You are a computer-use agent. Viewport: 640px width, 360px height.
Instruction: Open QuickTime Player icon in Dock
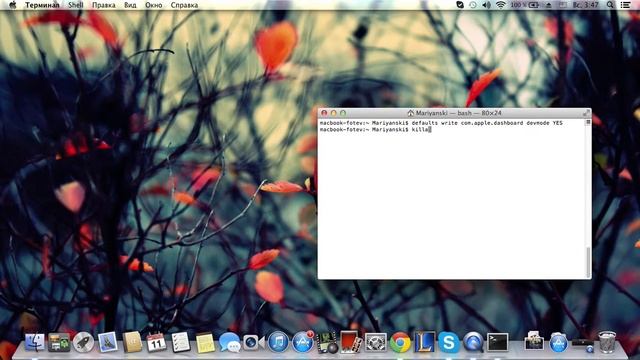473,342
